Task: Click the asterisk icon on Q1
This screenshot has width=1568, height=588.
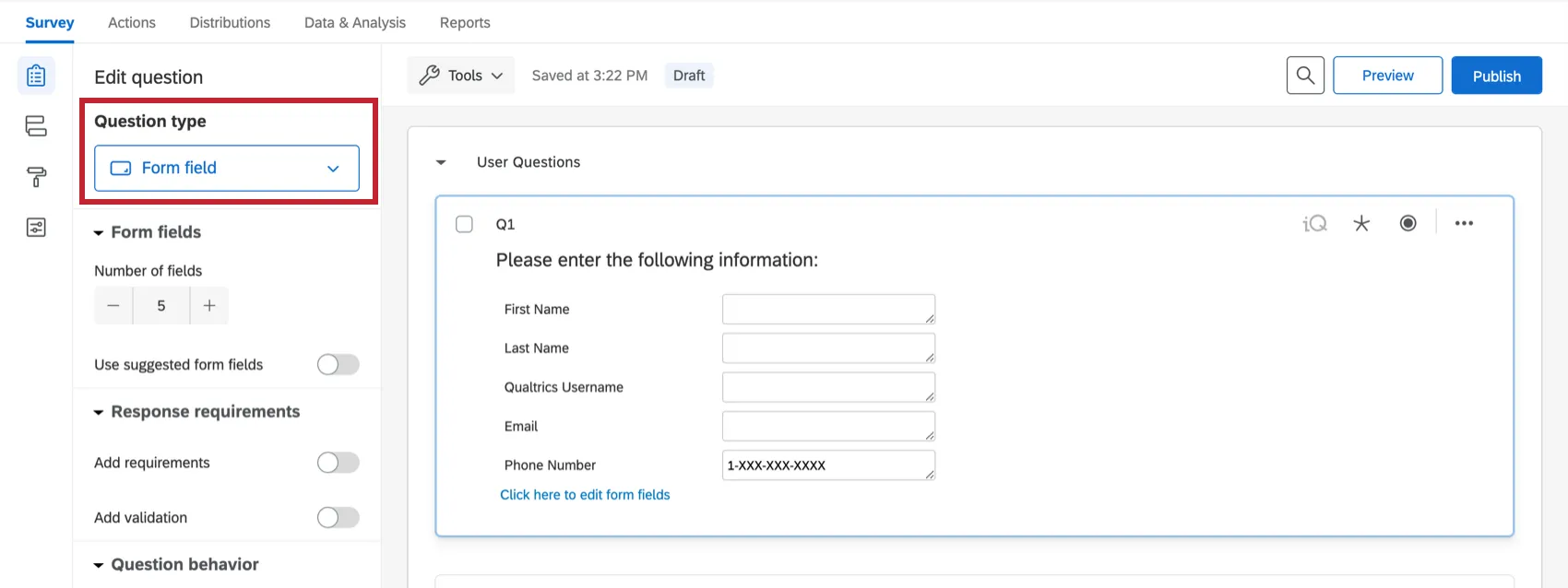Action: [1361, 224]
